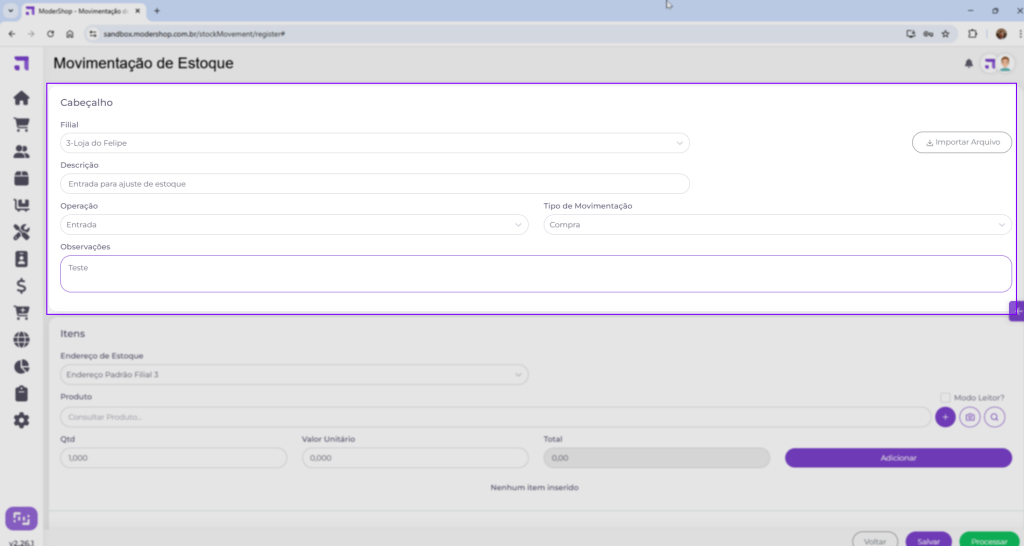Click the magnifier product search icon
This screenshot has height=546, width=1024.
click(994, 416)
